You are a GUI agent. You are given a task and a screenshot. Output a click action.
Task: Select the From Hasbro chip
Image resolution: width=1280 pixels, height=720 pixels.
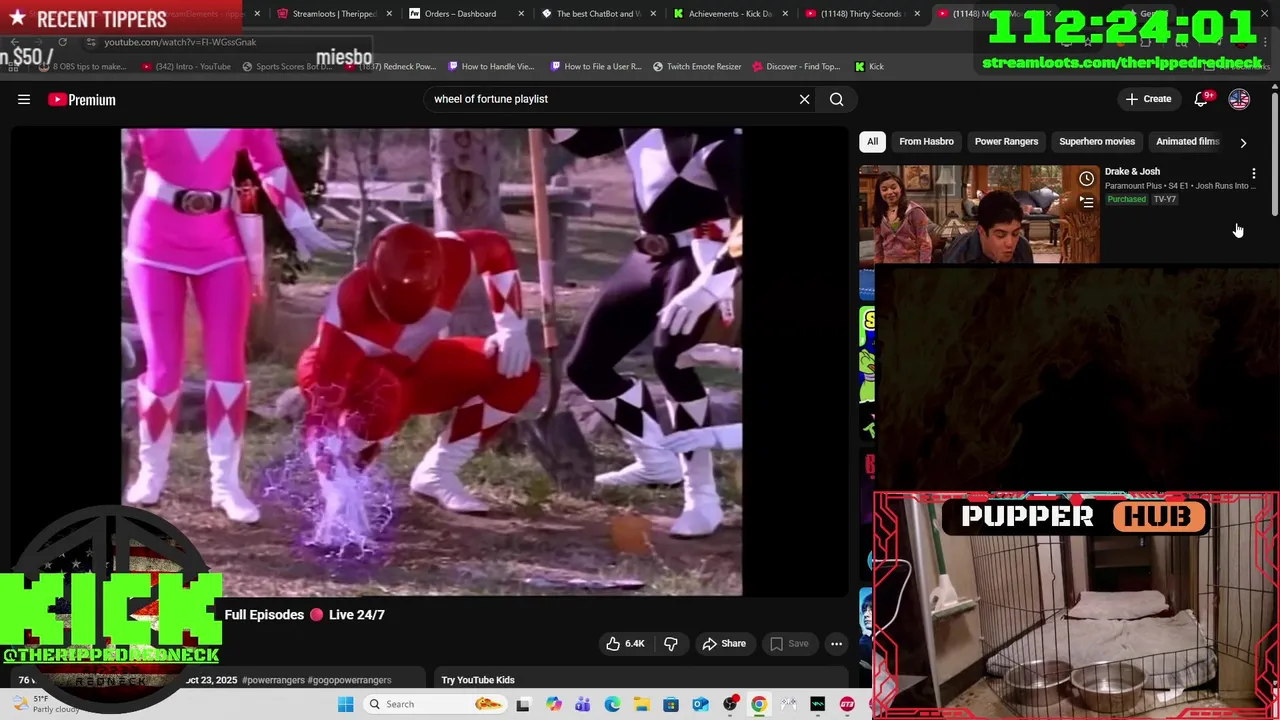tap(926, 141)
